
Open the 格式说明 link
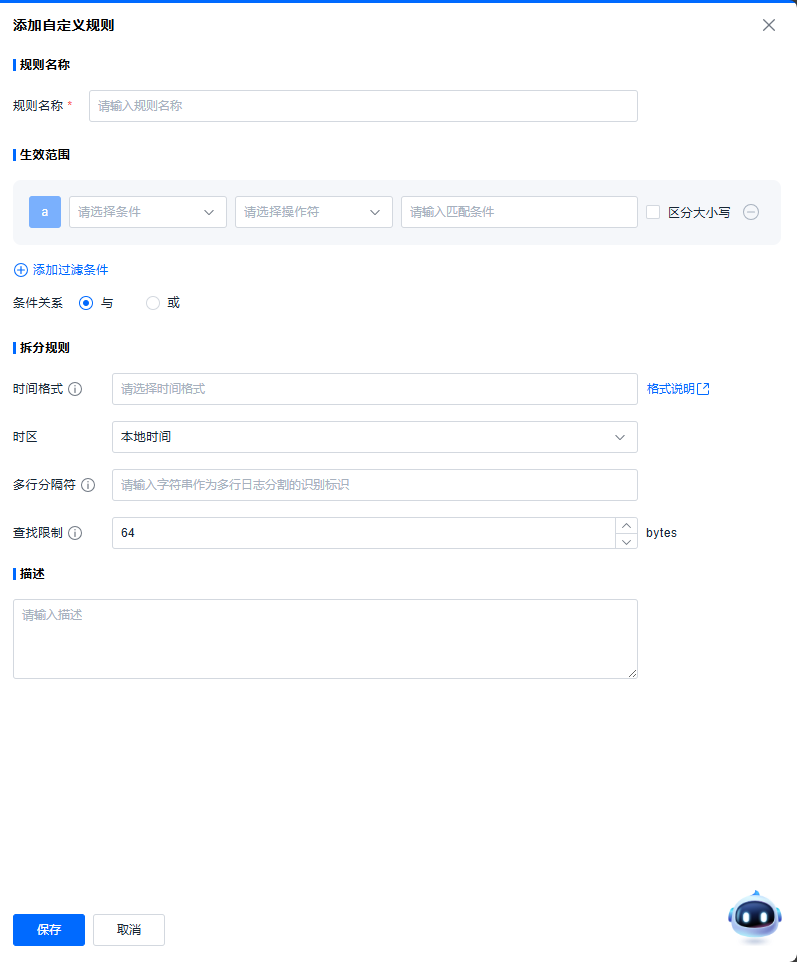(x=678, y=389)
